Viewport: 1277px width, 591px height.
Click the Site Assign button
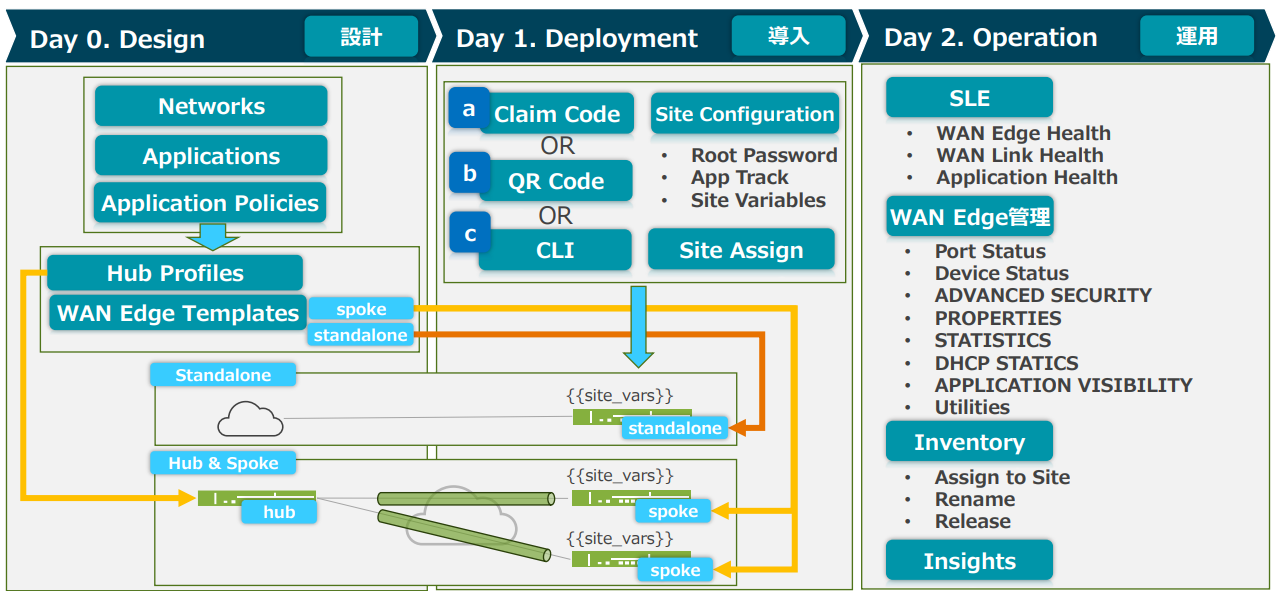click(741, 250)
